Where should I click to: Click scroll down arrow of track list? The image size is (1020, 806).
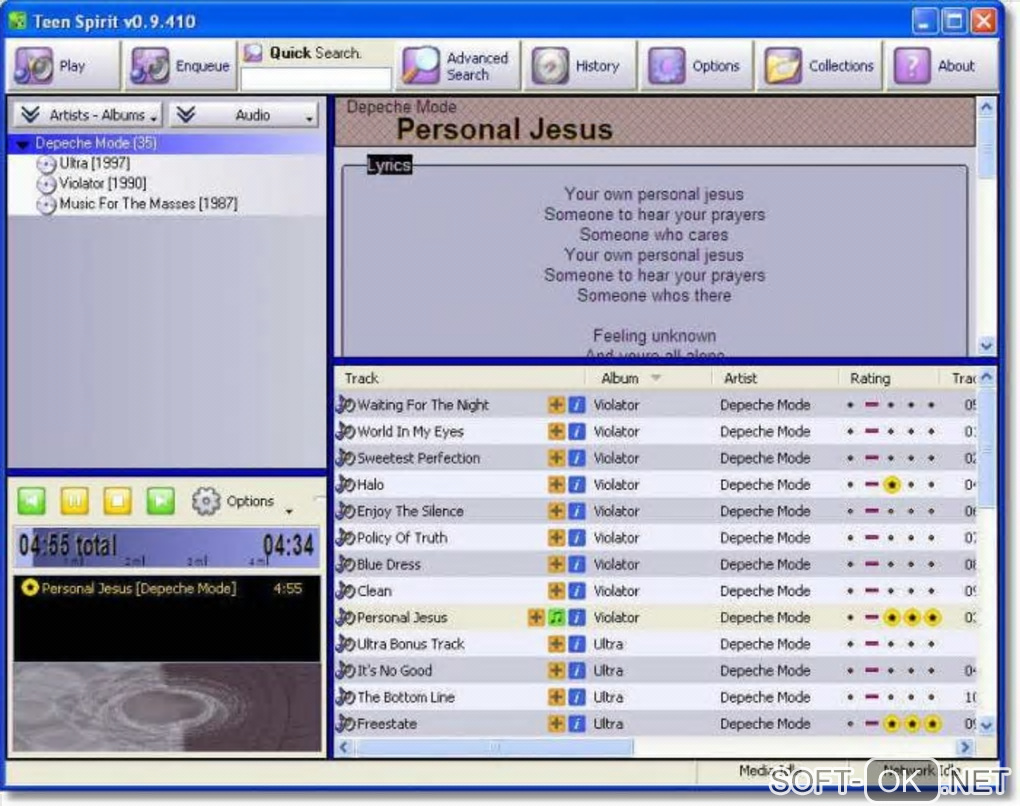(986, 725)
